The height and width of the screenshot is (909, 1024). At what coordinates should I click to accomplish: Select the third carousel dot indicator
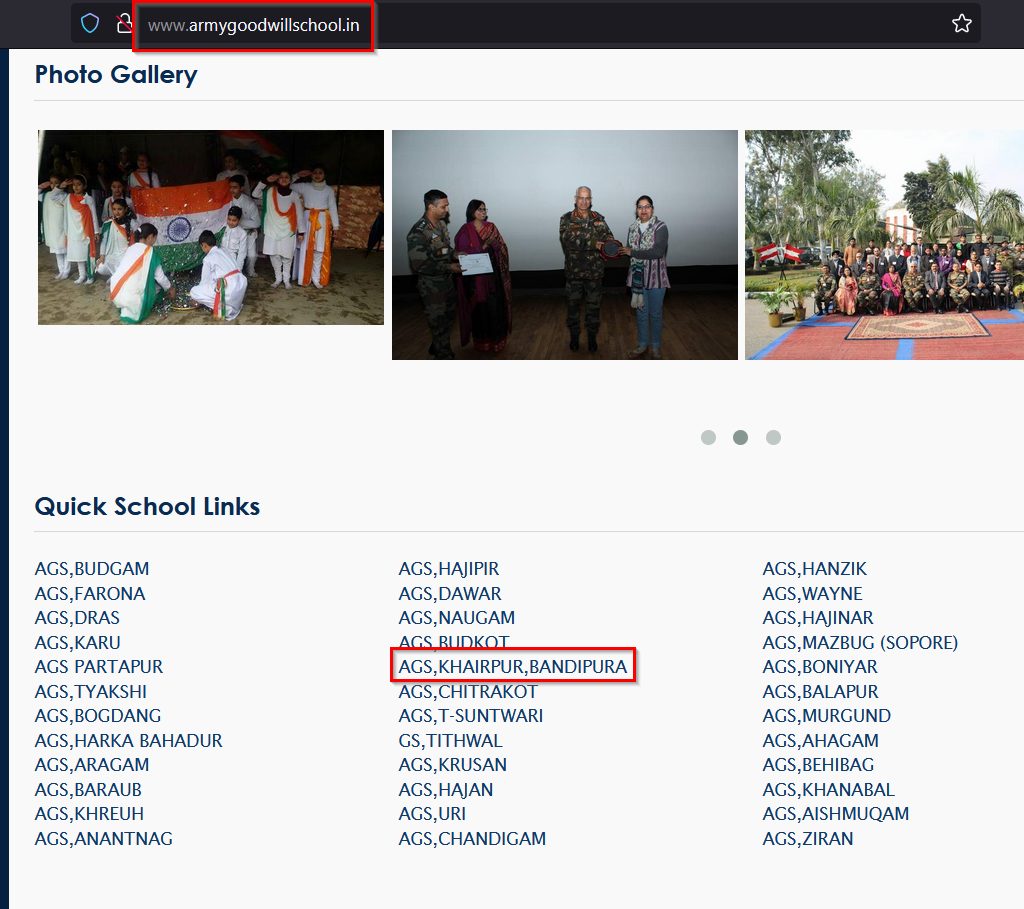[772, 437]
